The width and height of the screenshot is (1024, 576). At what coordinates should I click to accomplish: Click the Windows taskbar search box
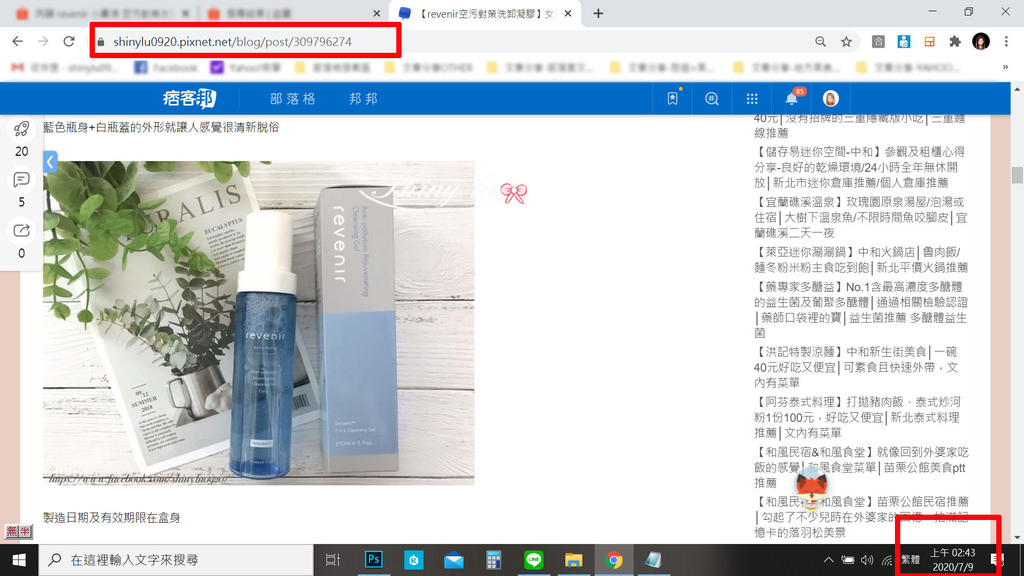pyautogui.click(x=176, y=560)
